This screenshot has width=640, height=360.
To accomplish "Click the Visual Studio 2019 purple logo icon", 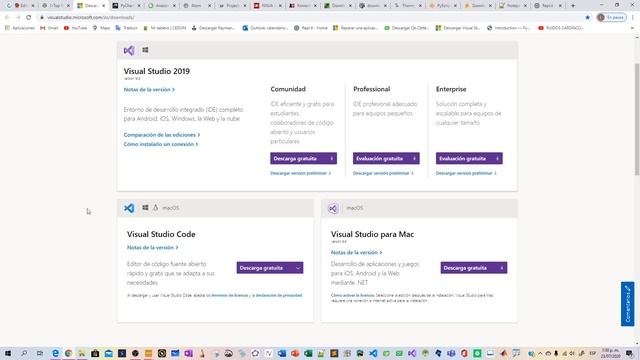I will tap(129, 51).
